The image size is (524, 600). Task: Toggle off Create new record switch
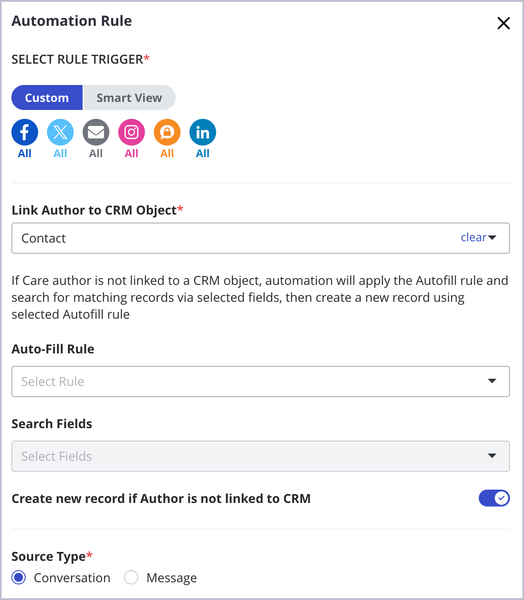[x=494, y=498]
